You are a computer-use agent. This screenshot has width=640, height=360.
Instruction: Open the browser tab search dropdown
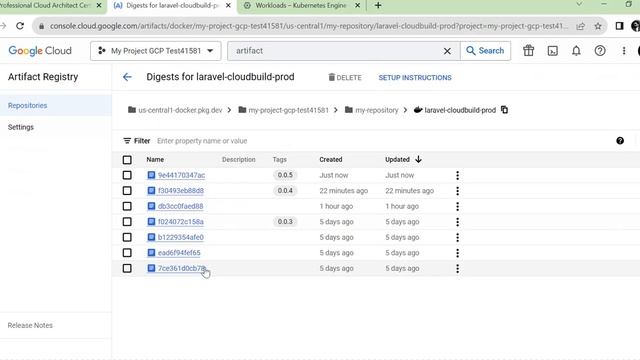tap(579, 4)
